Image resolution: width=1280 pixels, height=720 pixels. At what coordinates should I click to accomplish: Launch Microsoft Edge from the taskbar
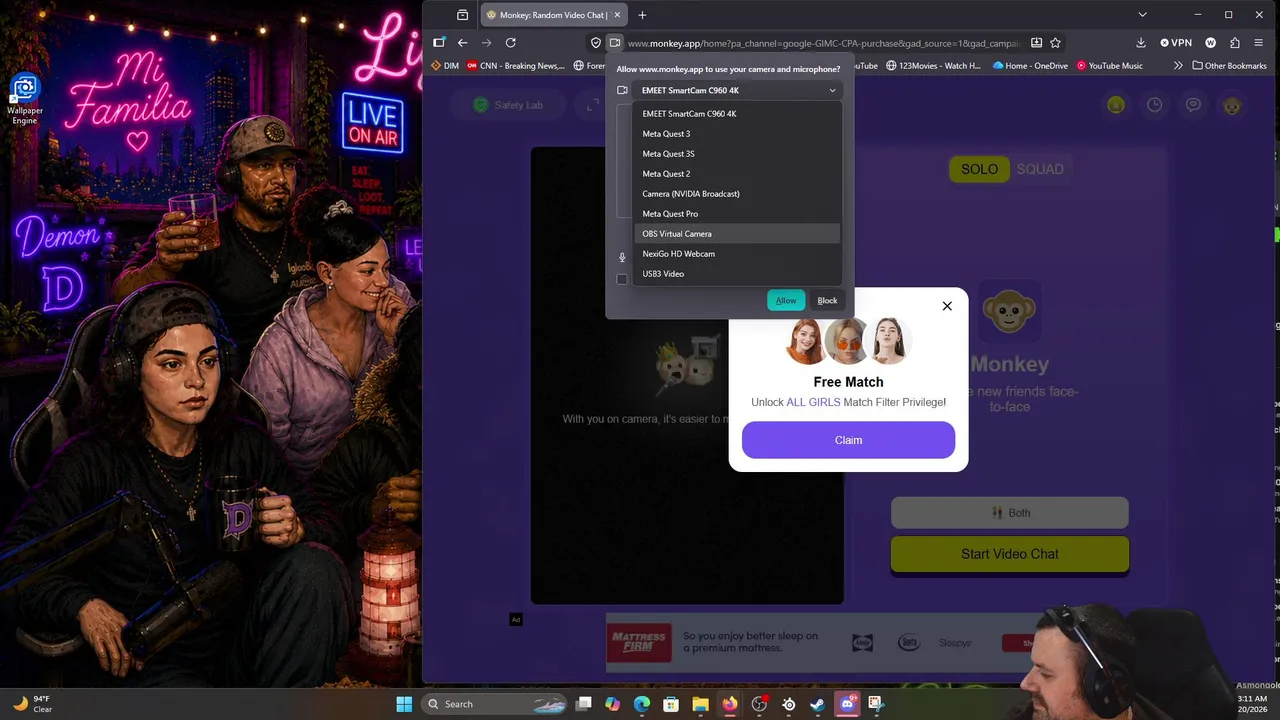tap(642, 704)
